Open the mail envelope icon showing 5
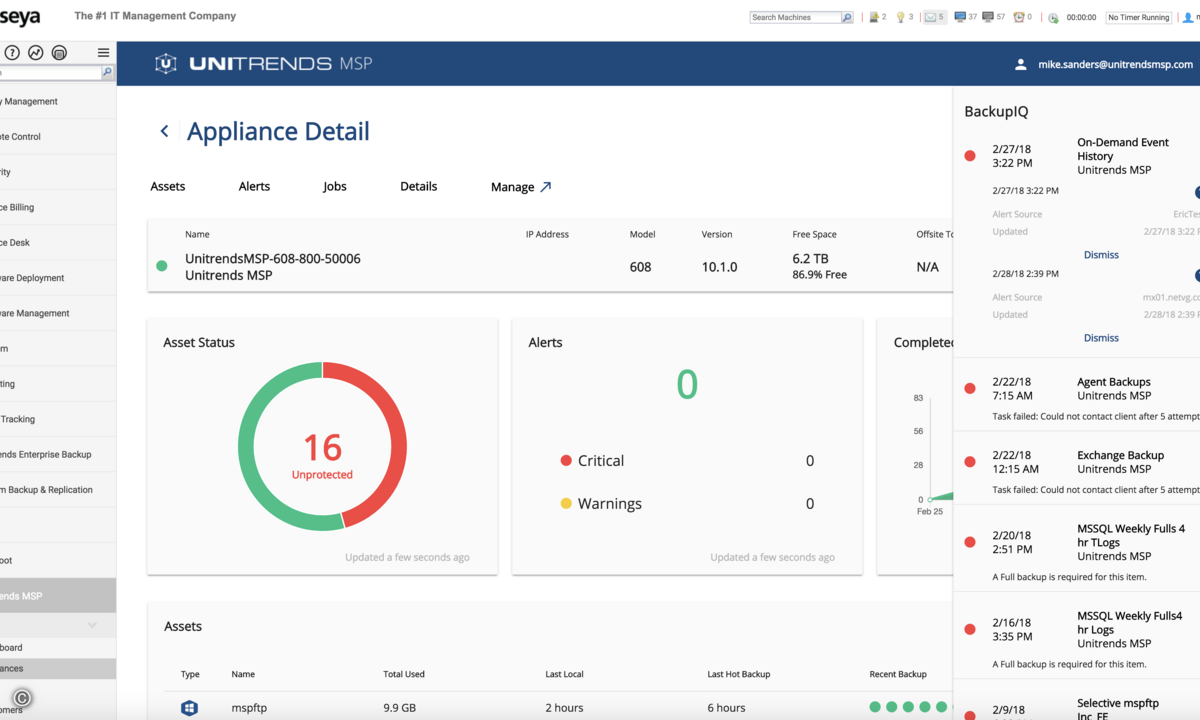This screenshot has height=720, width=1200. click(x=929, y=17)
